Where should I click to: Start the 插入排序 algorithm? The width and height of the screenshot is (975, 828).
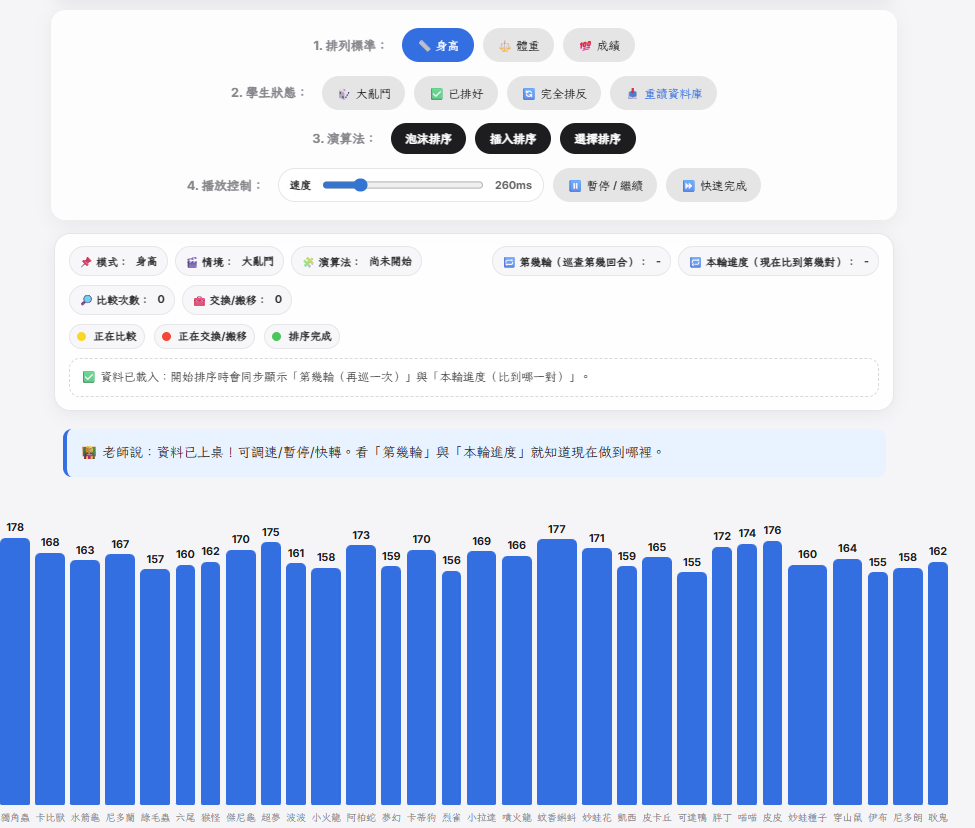(513, 139)
